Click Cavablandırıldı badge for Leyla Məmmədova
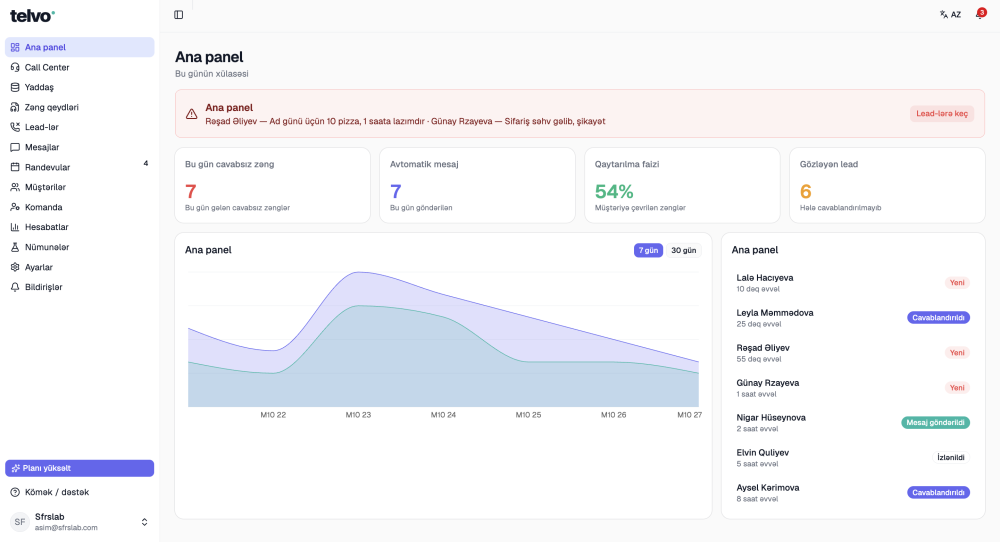 click(938, 318)
